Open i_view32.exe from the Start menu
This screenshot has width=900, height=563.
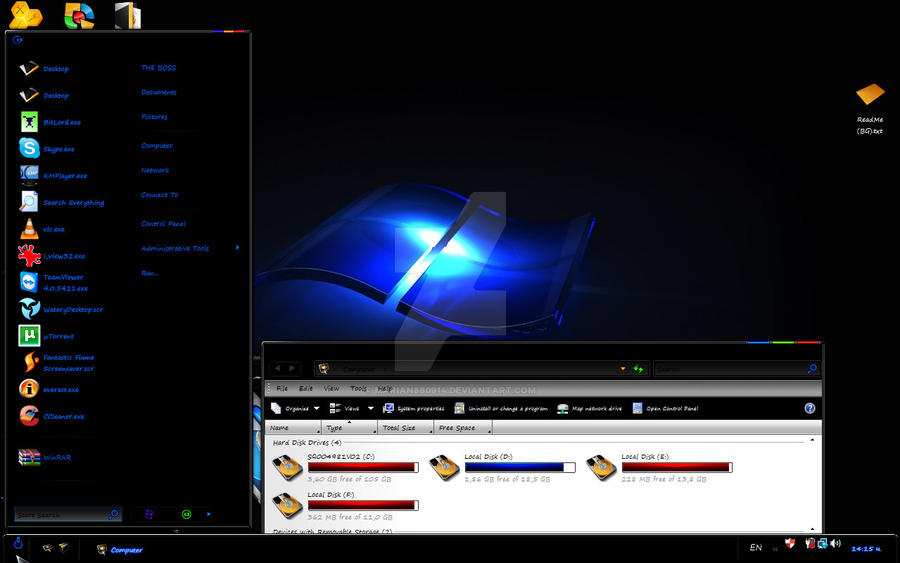pyautogui.click(x=52, y=255)
